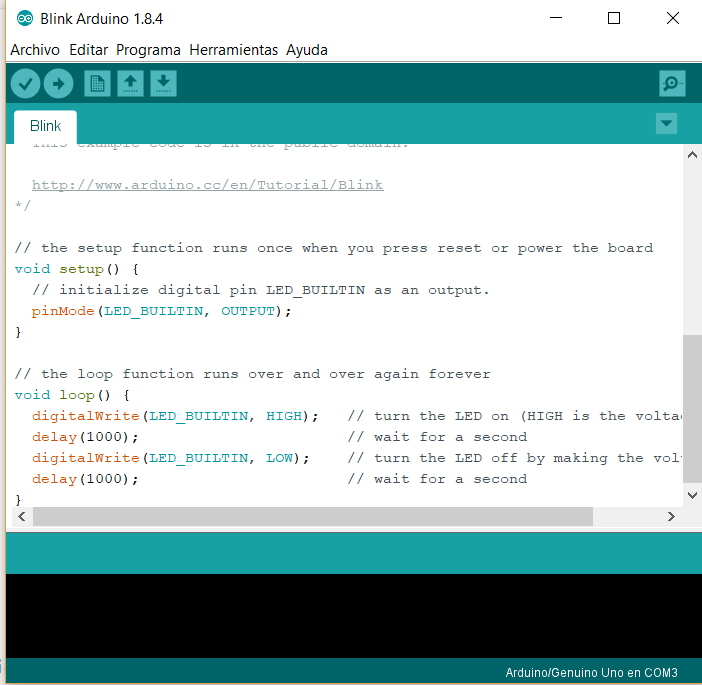The image size is (702, 685).
Task: Click the comment 'the setup function runs once'
Action: coord(334,248)
